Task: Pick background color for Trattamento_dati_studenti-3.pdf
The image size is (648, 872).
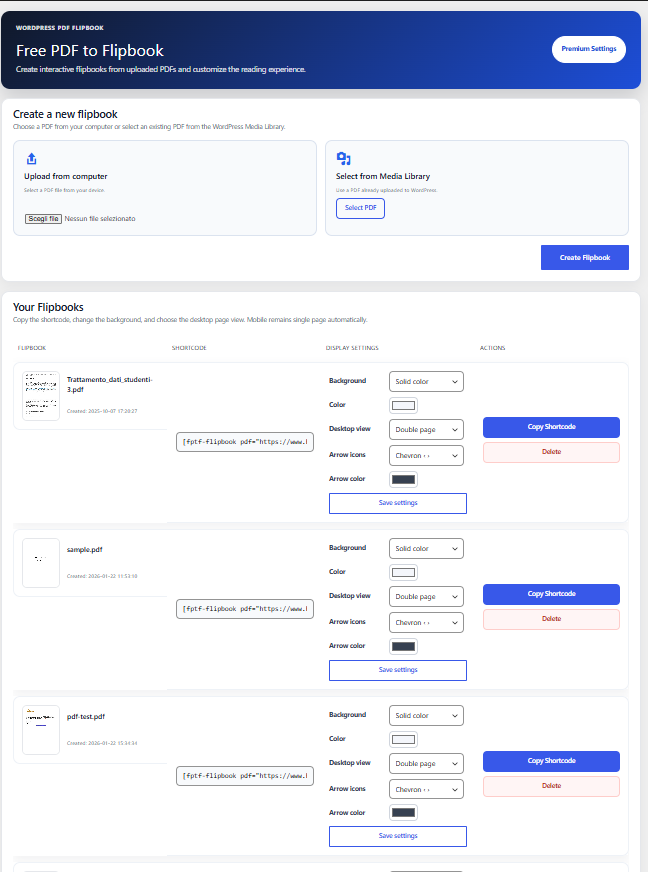Action: pos(403,405)
